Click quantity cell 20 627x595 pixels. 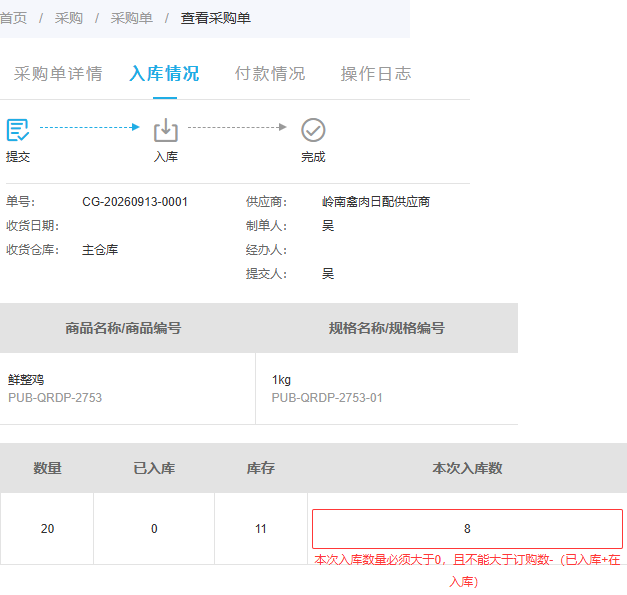point(47,529)
